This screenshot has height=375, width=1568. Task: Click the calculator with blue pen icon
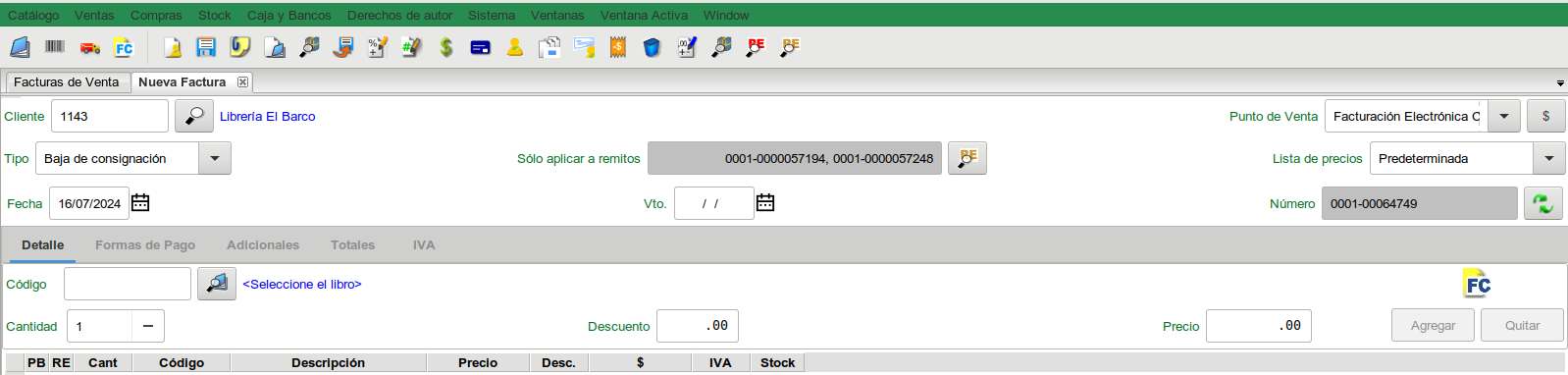coord(687,47)
